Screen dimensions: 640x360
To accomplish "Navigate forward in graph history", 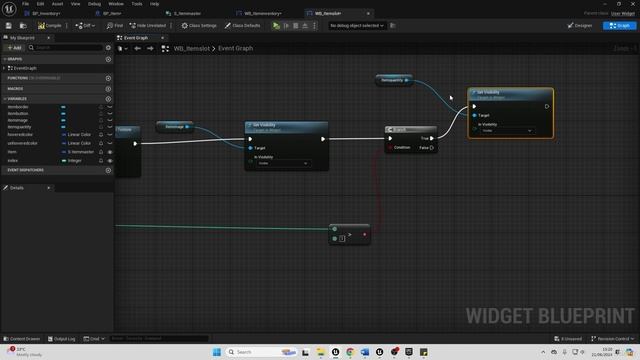I will (x=150, y=49).
